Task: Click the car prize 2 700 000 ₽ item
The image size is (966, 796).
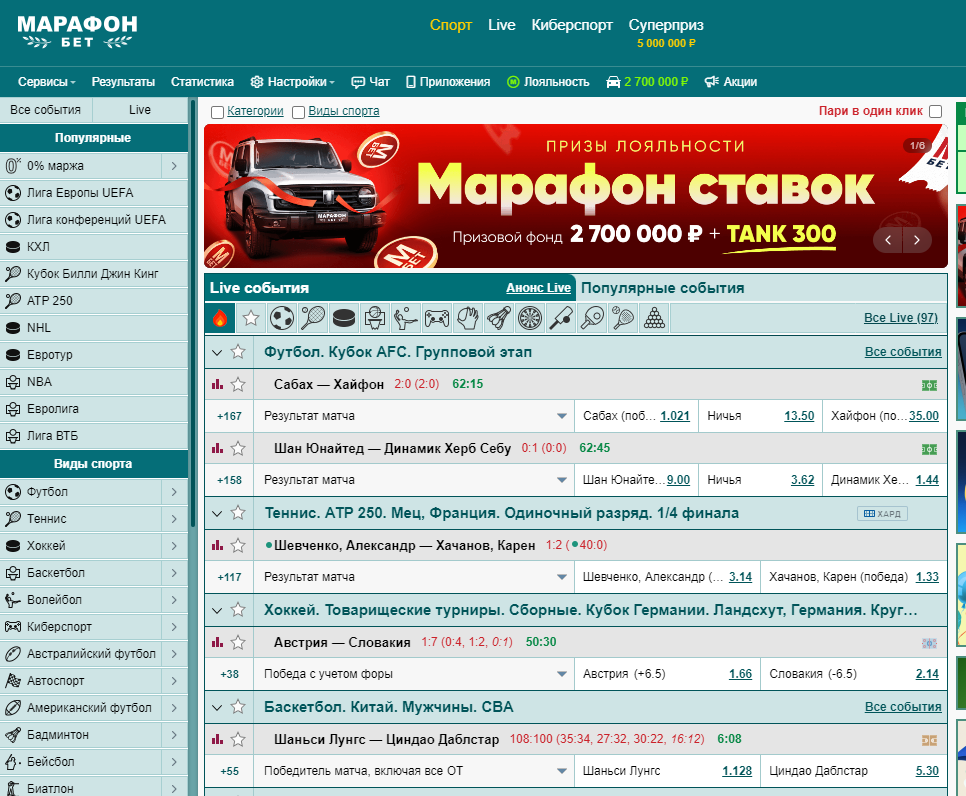Action: tap(647, 82)
